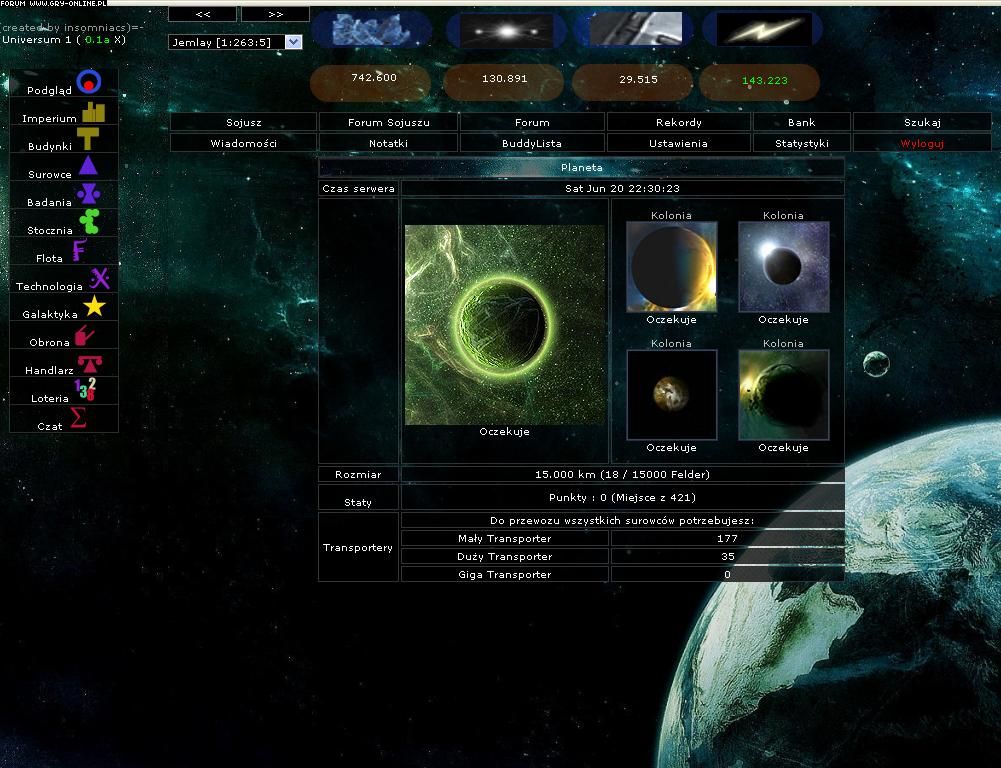The height and width of the screenshot is (768, 1001).
Task: Click the Stocznia sidebar label
Action: click(50, 230)
